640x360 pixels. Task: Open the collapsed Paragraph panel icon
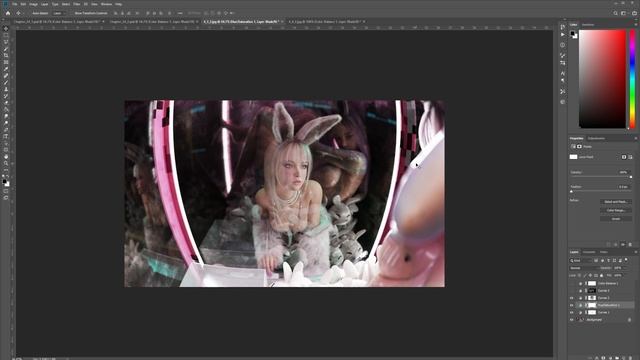tap(563, 81)
